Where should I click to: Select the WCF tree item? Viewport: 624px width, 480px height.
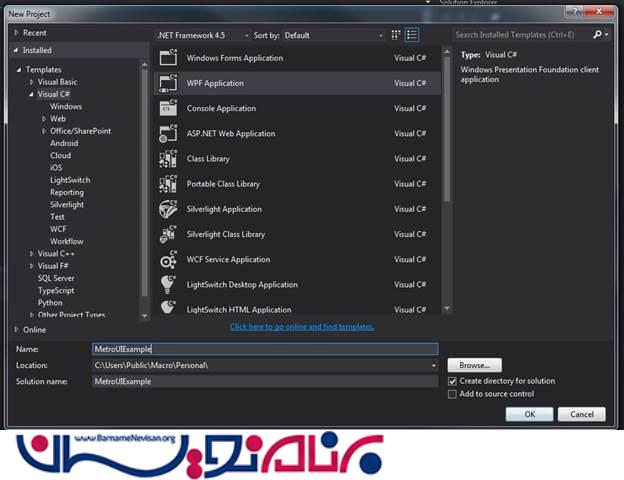coord(58,229)
